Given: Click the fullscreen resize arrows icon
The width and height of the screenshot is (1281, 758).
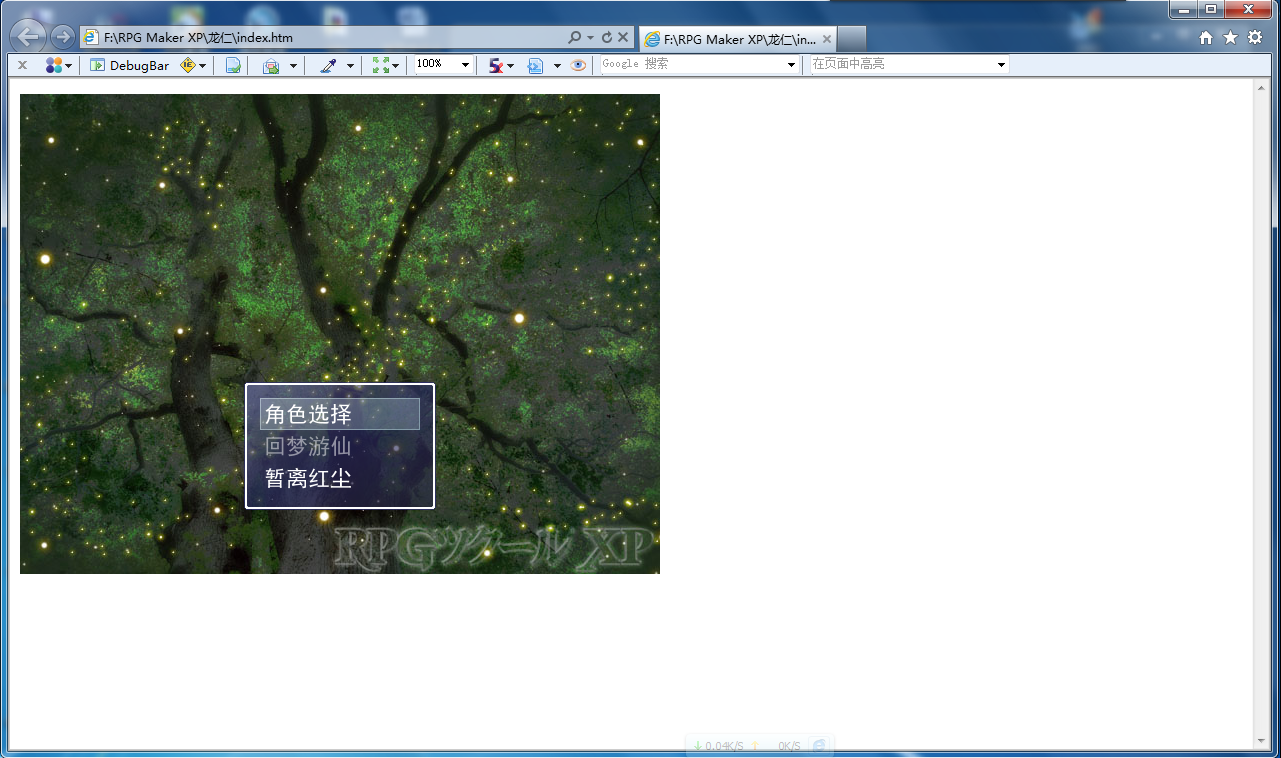Looking at the screenshot, I should click(381, 65).
